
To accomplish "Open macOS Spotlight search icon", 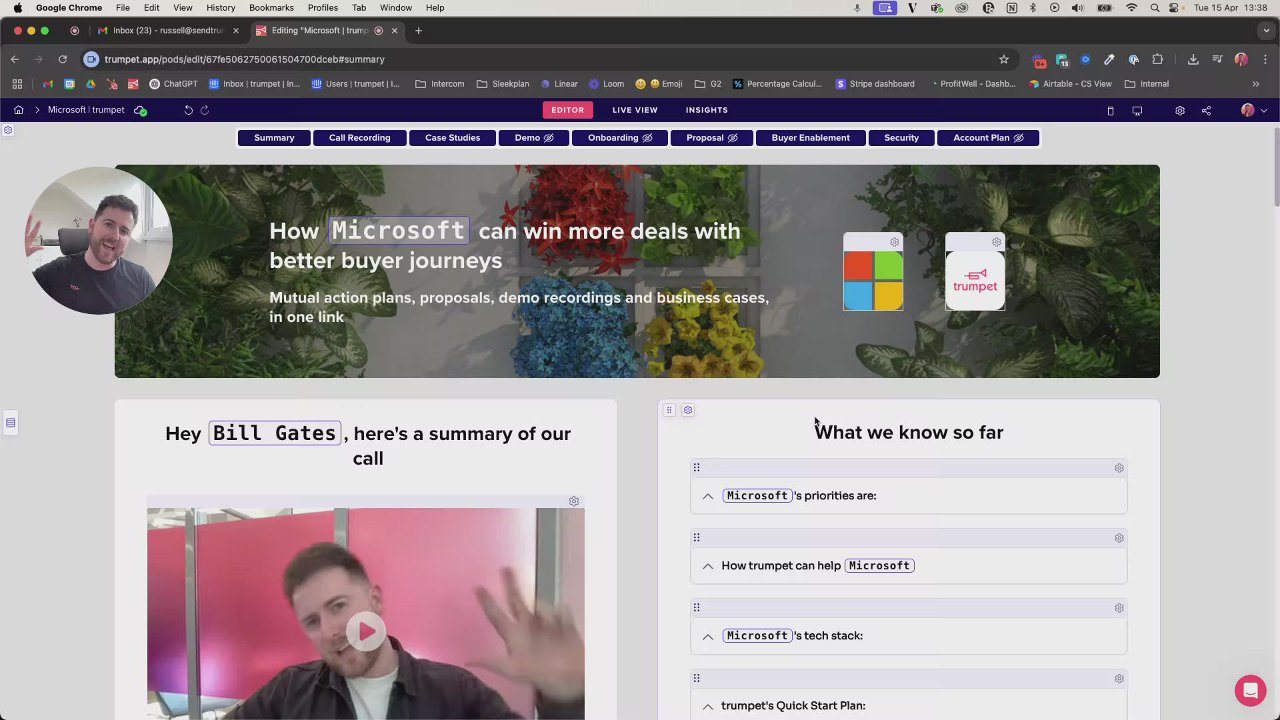I will click(1155, 8).
